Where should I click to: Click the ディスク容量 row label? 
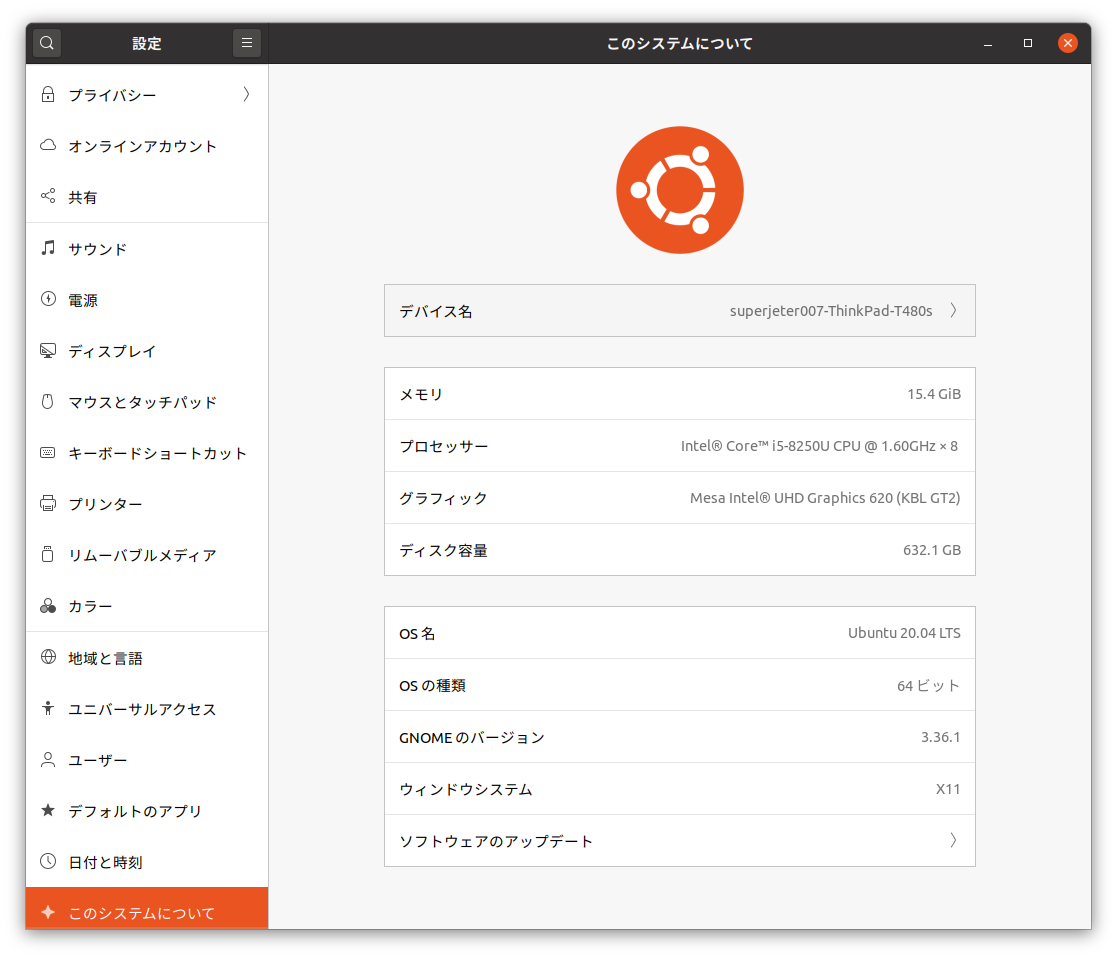point(443,550)
